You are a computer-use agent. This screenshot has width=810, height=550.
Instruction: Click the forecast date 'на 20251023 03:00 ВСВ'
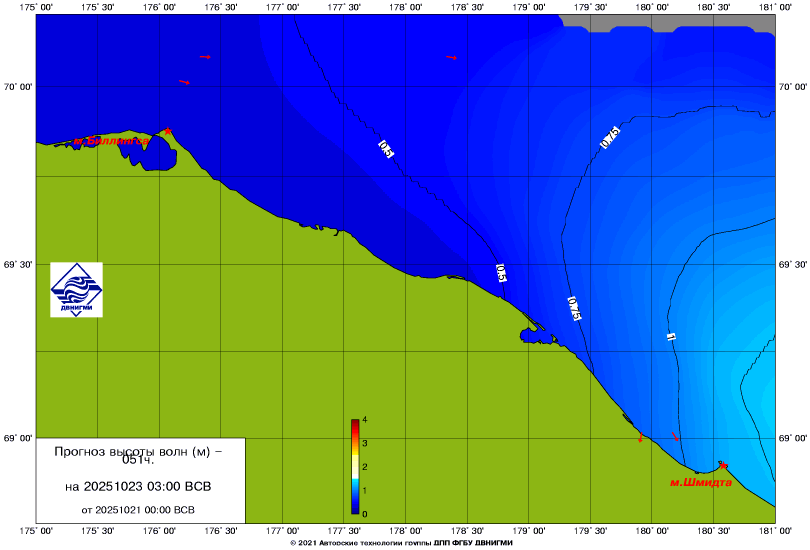(x=138, y=487)
